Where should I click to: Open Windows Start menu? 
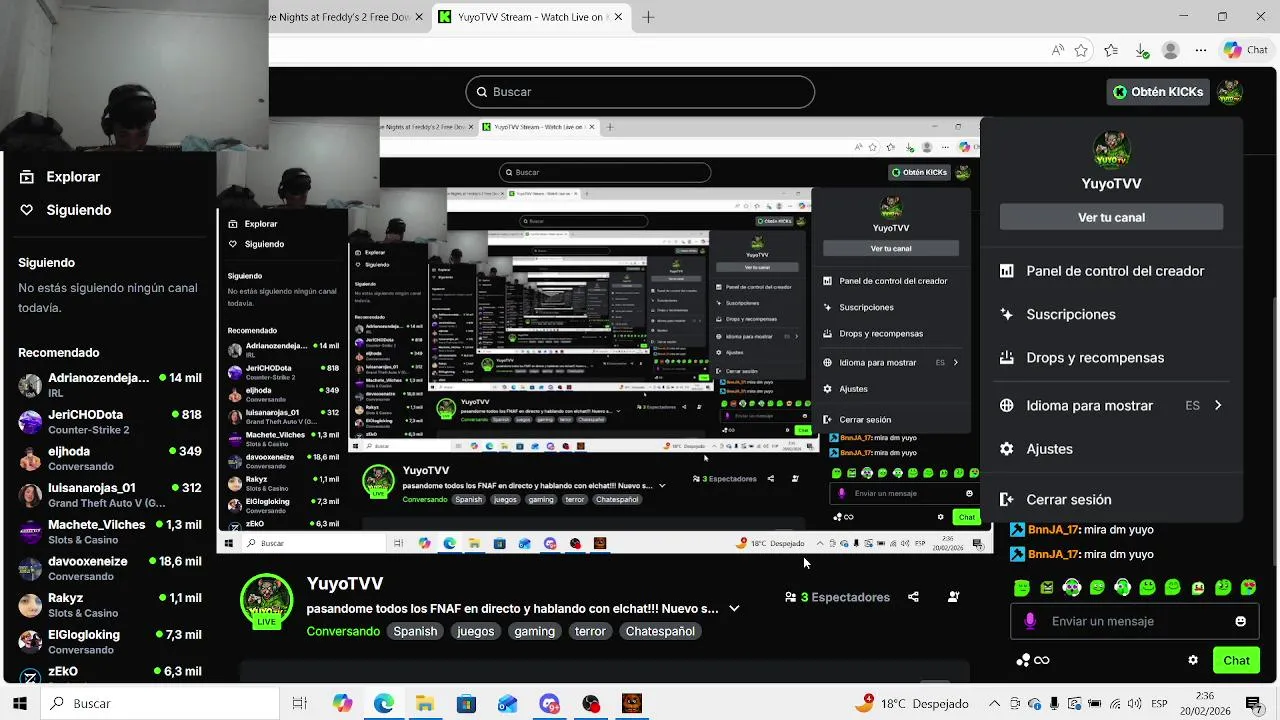point(20,703)
